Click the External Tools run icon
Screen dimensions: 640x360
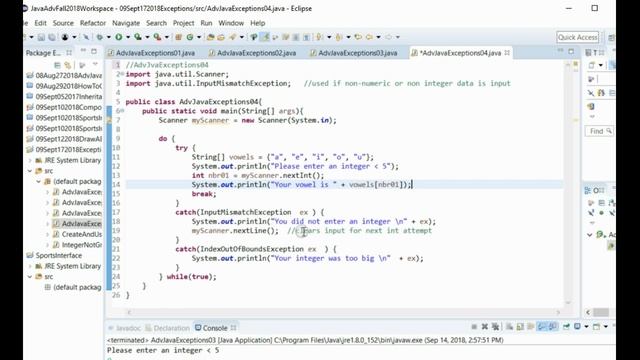pos(157,37)
